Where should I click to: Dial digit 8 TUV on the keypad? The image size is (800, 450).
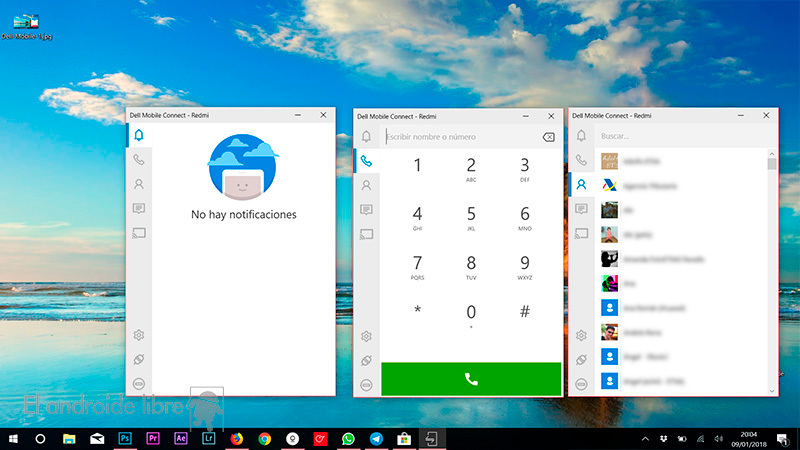pos(471,267)
